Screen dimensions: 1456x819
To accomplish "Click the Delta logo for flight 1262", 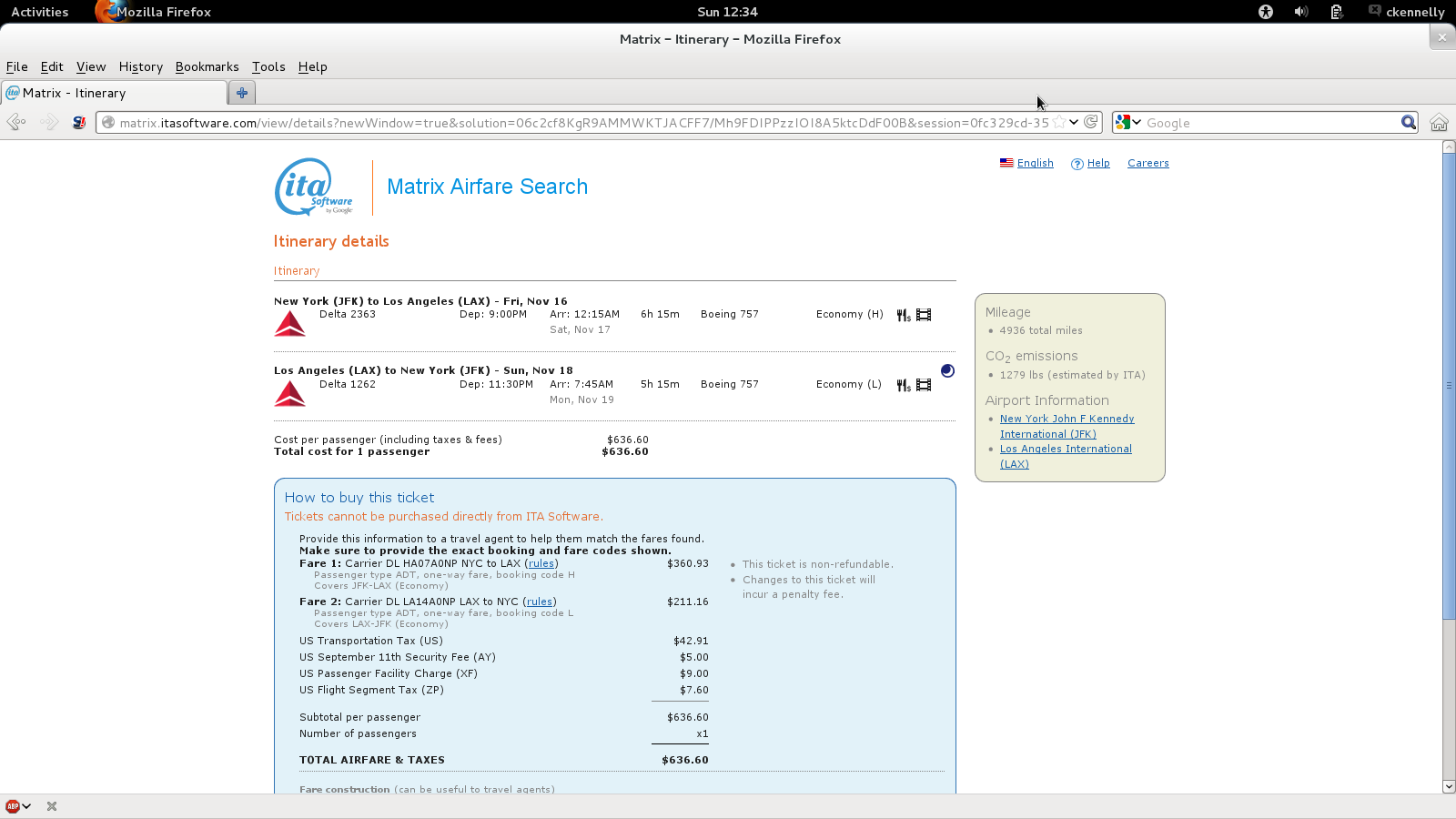I will tap(290, 393).
